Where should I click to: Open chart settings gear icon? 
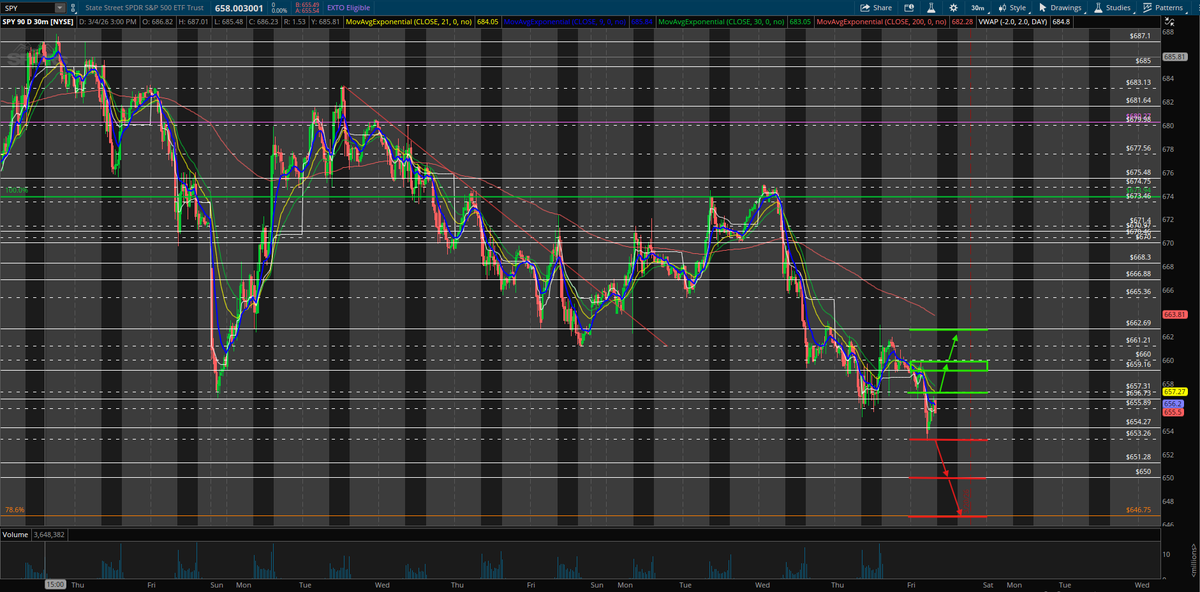click(x=954, y=7)
